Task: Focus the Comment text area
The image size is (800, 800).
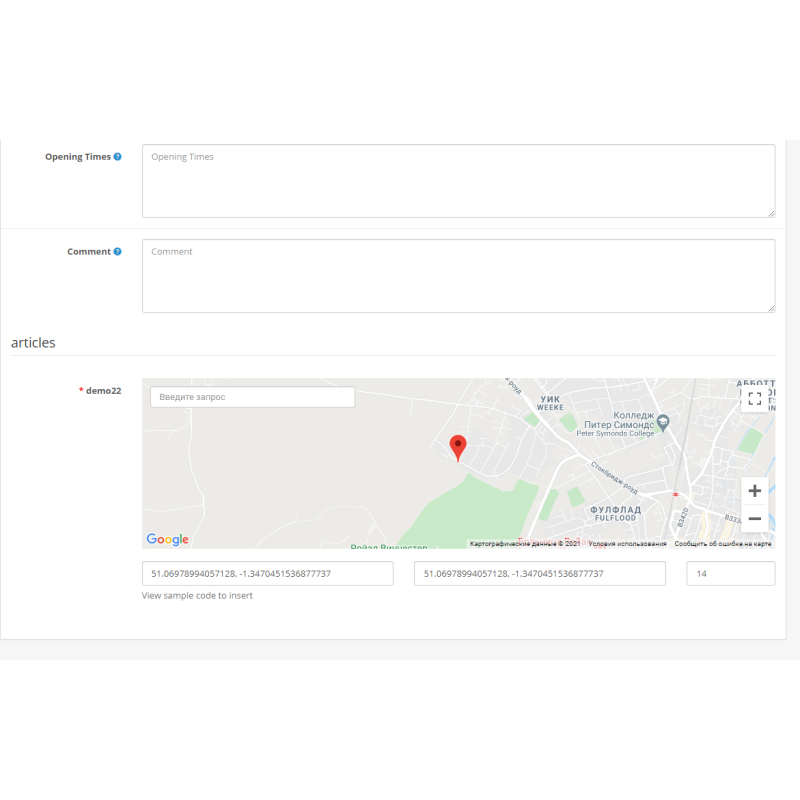Action: pyautogui.click(x=458, y=276)
